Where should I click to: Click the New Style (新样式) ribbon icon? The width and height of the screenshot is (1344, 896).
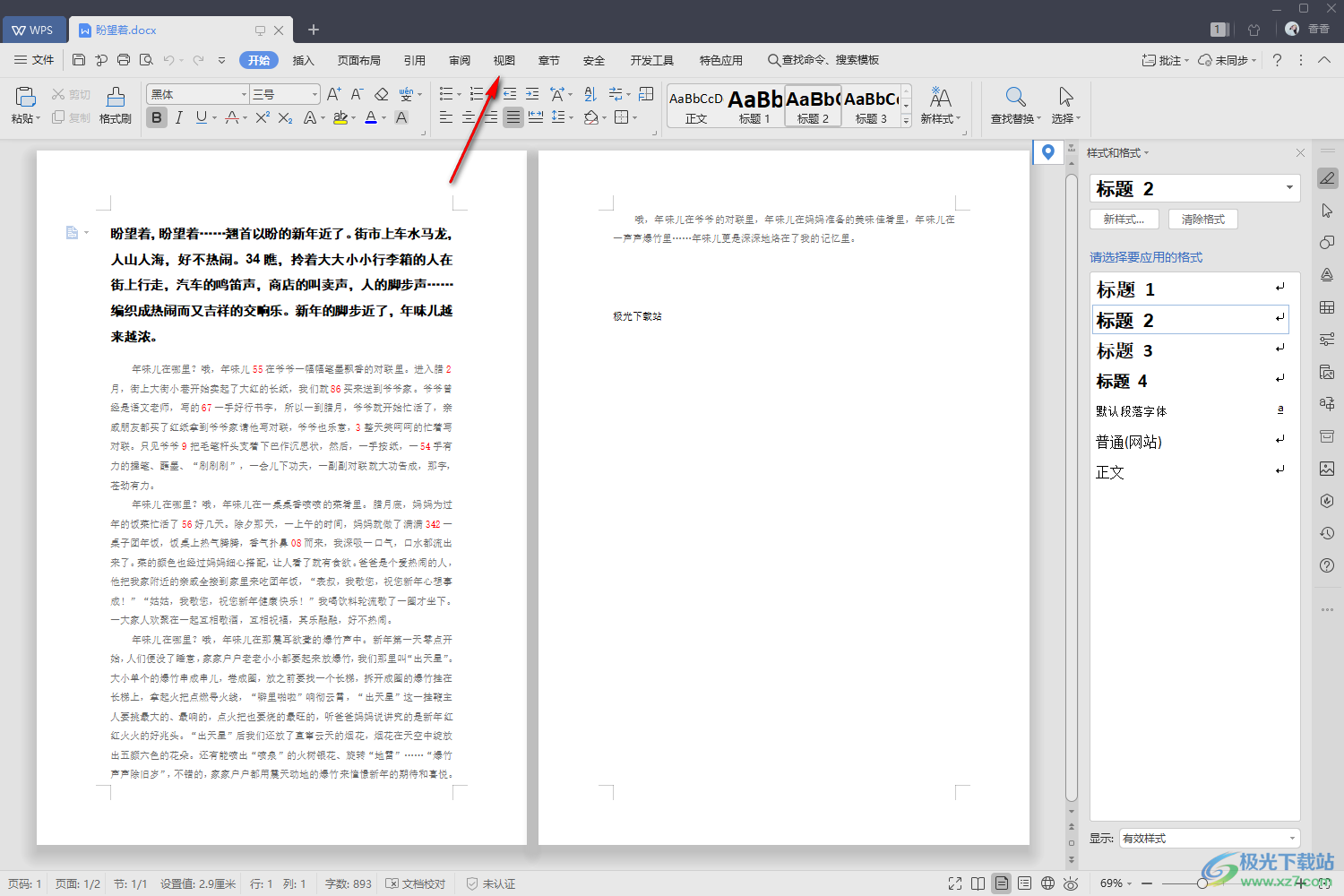point(940,105)
